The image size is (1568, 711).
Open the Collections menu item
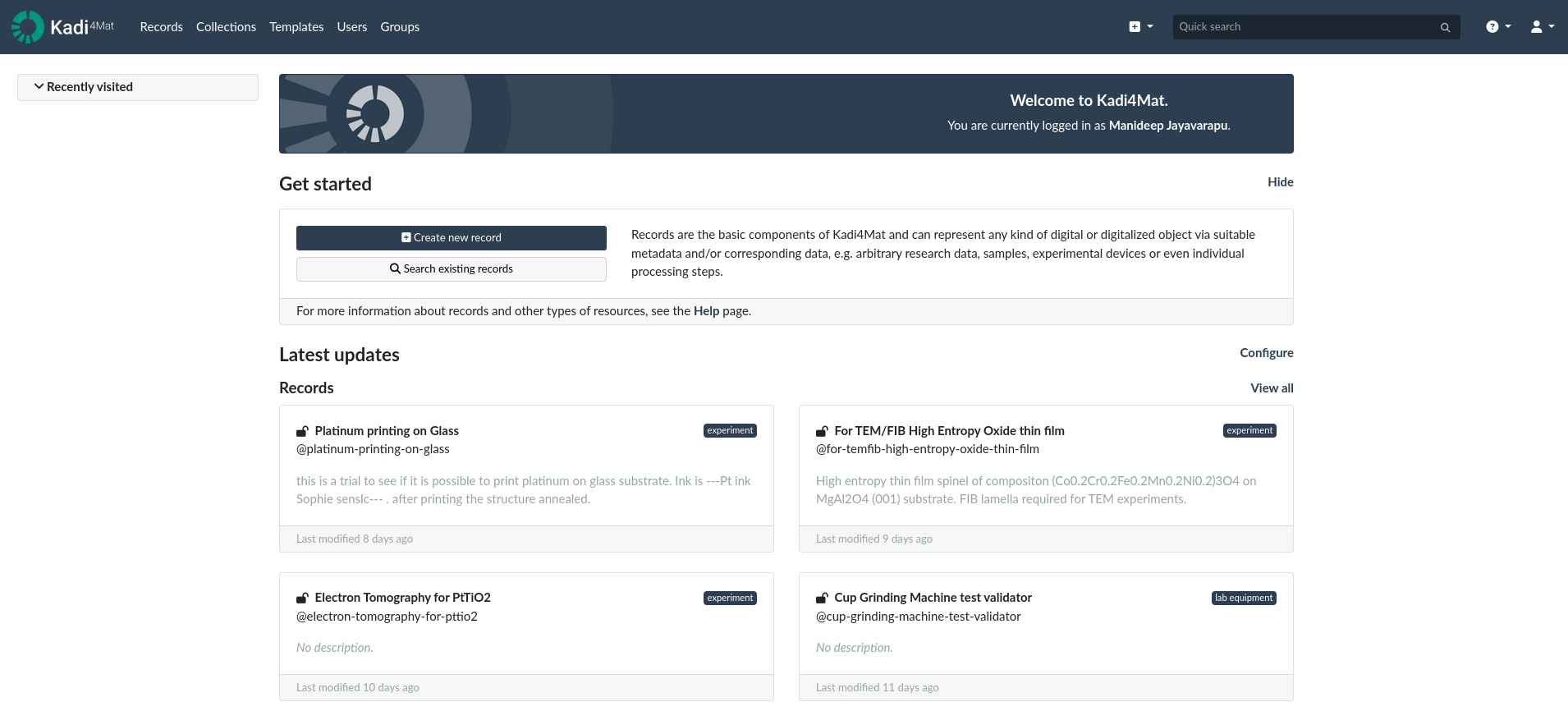point(226,27)
